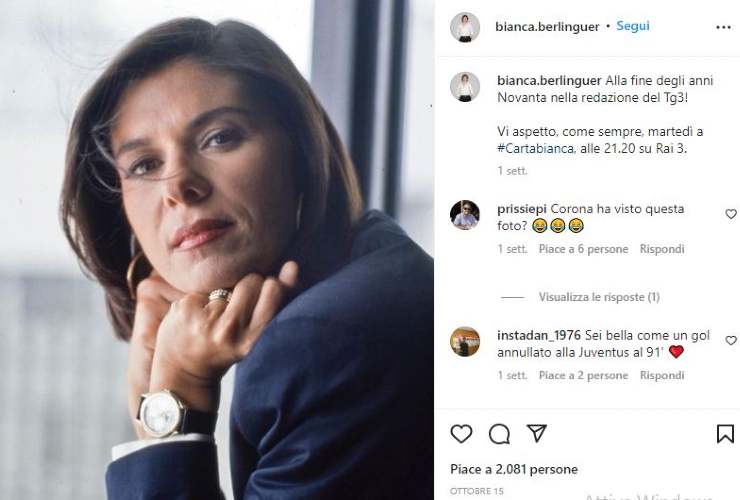The image size is (740, 500).
Task: Open bianca.berlinguer profile picture in header
Action: click(x=464, y=27)
